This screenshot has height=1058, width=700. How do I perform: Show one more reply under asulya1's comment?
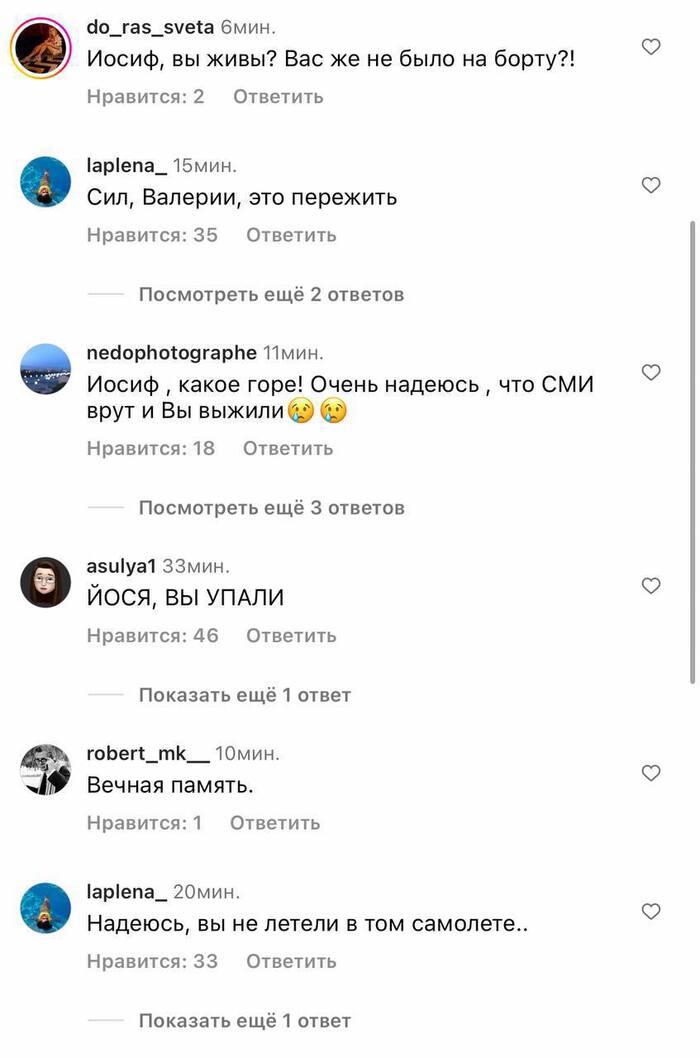pyautogui.click(x=245, y=695)
